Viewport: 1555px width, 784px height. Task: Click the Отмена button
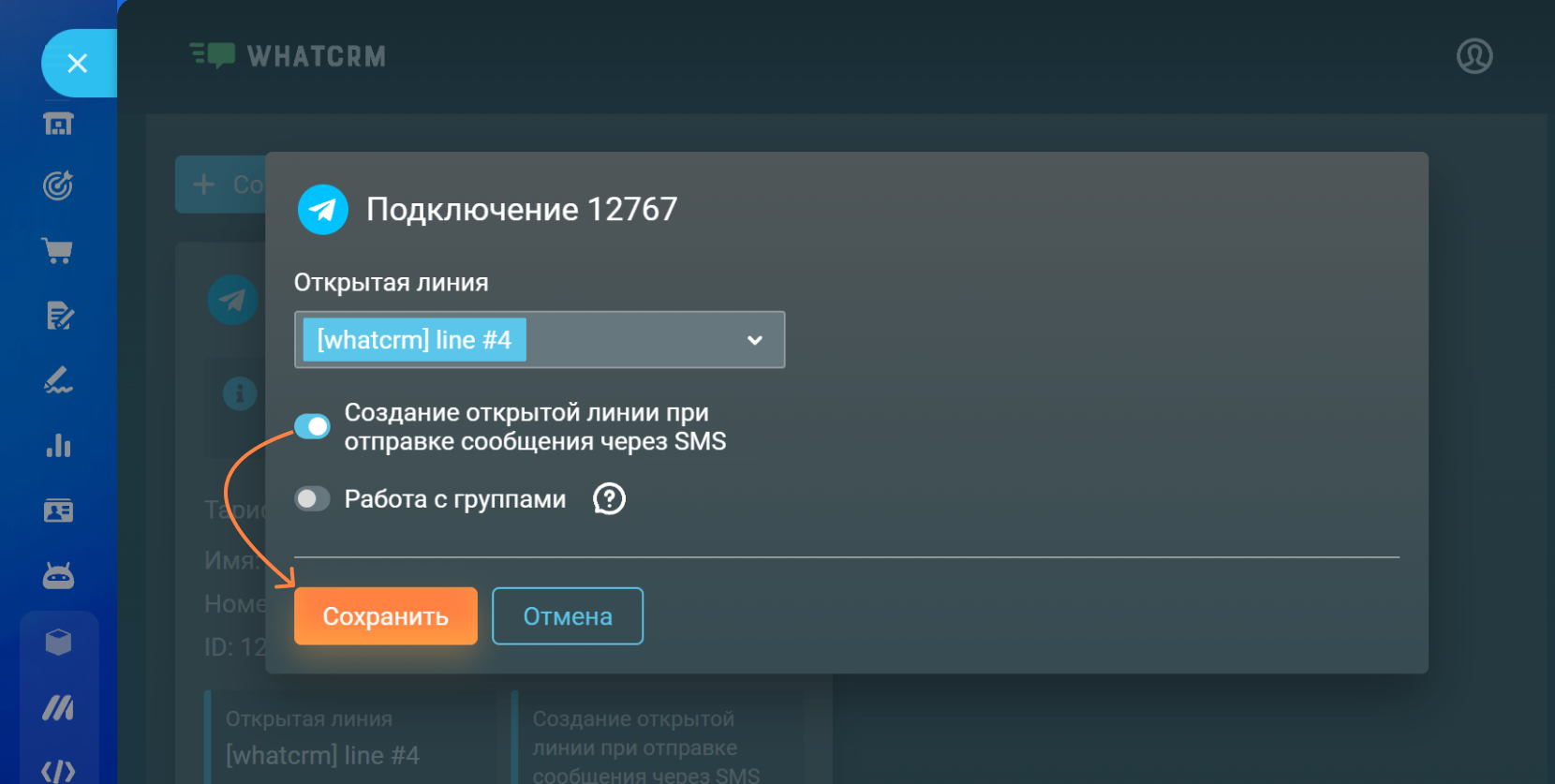point(567,616)
